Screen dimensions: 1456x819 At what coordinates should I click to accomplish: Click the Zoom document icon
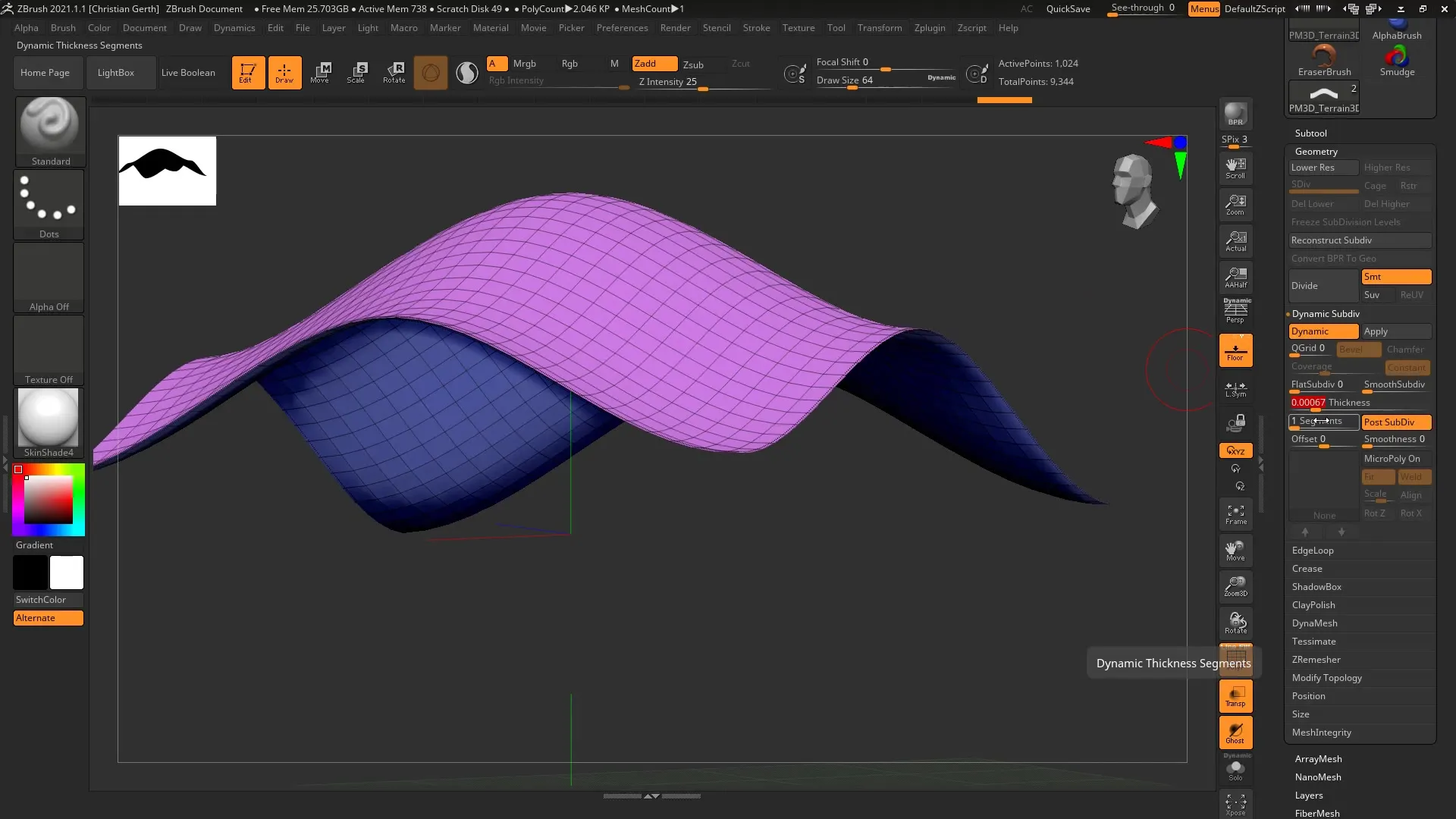pyautogui.click(x=1236, y=205)
